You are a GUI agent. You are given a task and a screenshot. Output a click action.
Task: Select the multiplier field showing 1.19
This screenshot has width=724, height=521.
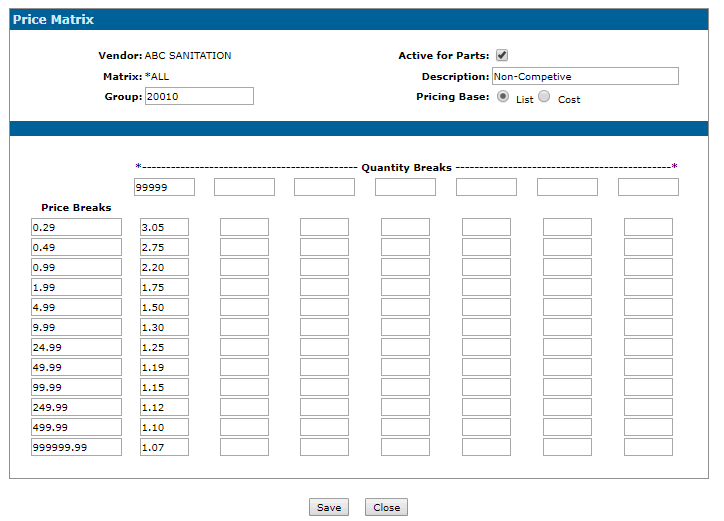coord(164,367)
